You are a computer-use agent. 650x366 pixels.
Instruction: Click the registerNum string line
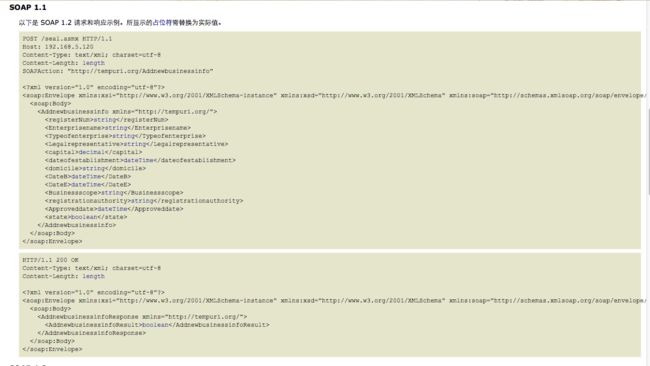[107, 120]
